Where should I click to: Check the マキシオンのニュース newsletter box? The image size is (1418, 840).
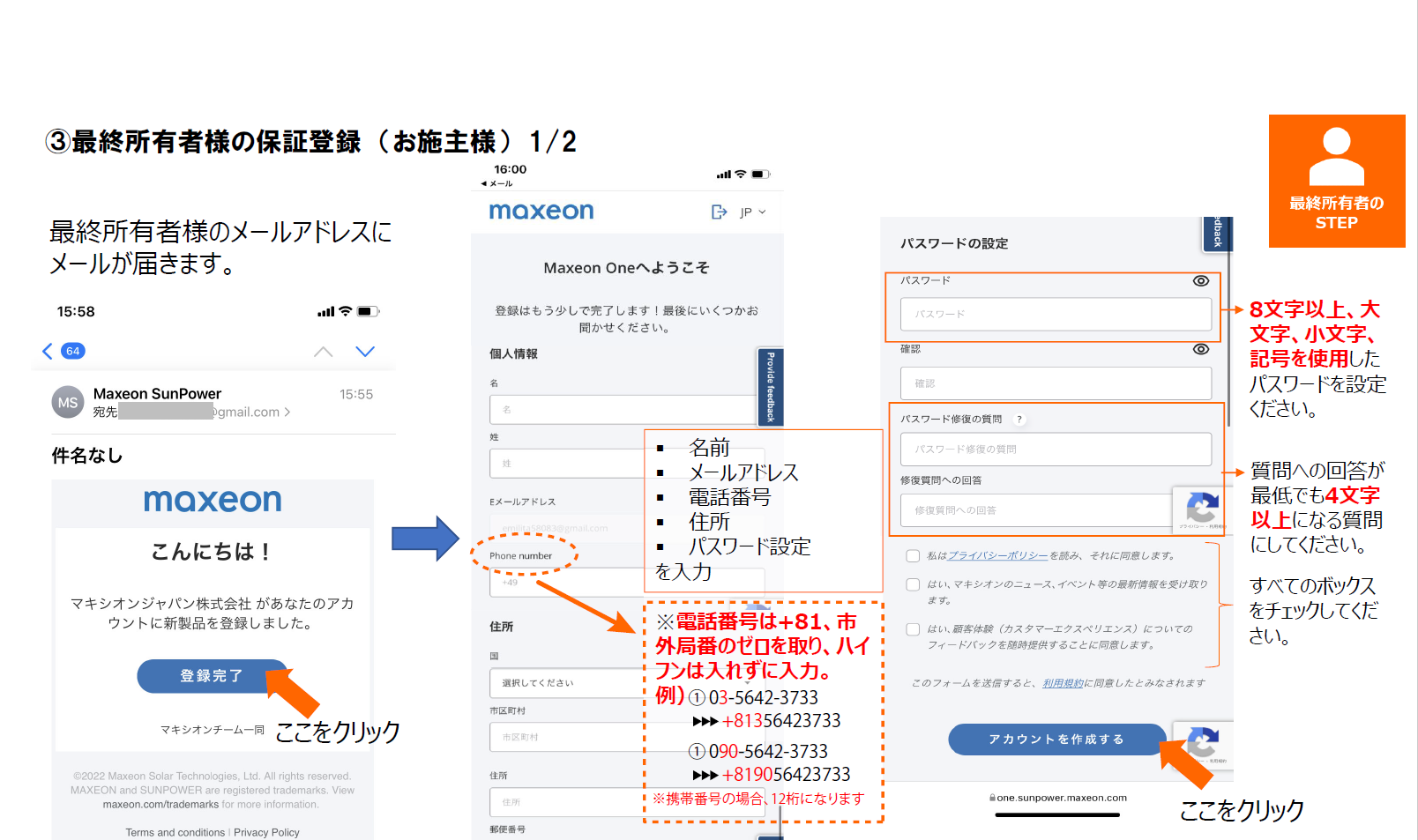914,584
